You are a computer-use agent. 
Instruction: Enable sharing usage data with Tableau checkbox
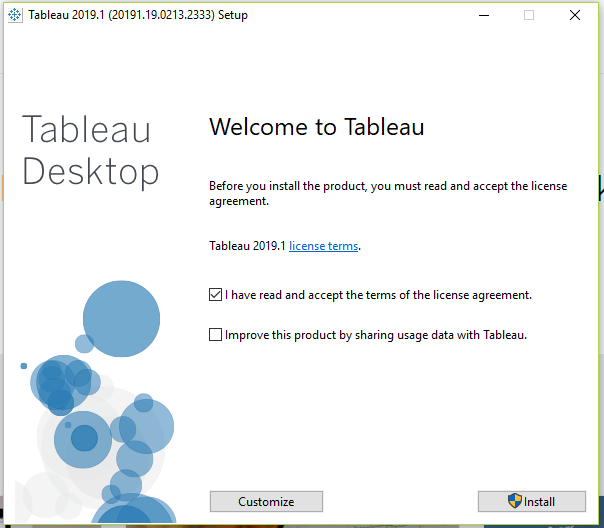(x=215, y=335)
